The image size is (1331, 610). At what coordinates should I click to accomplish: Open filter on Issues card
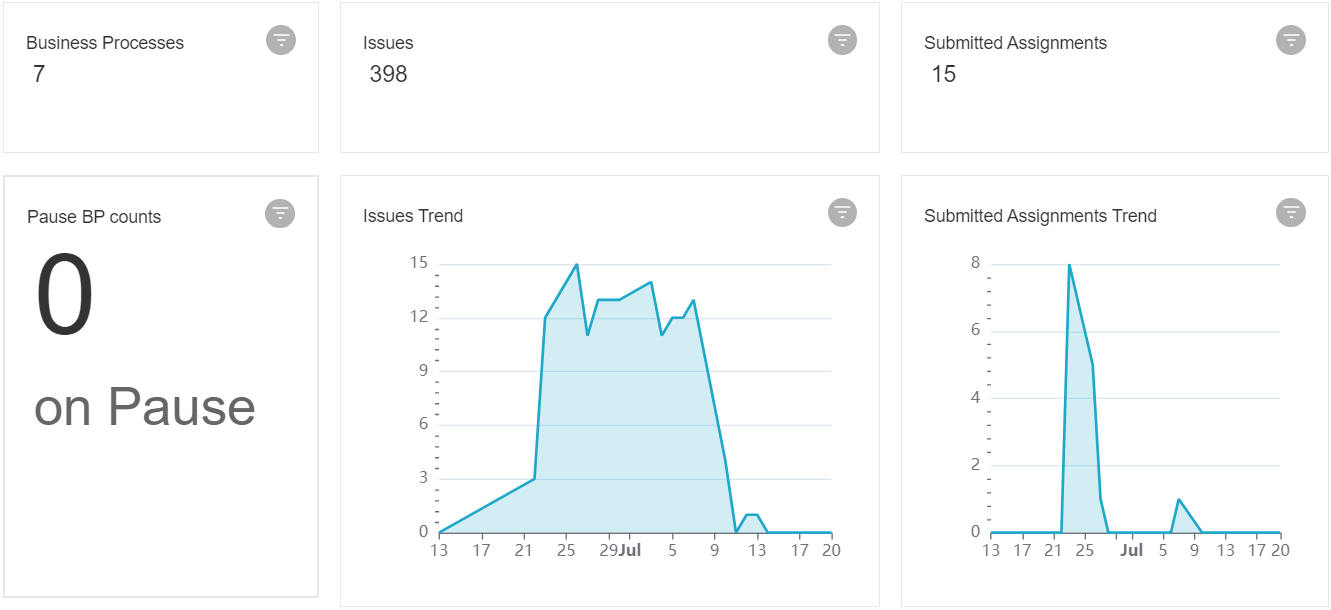point(843,40)
